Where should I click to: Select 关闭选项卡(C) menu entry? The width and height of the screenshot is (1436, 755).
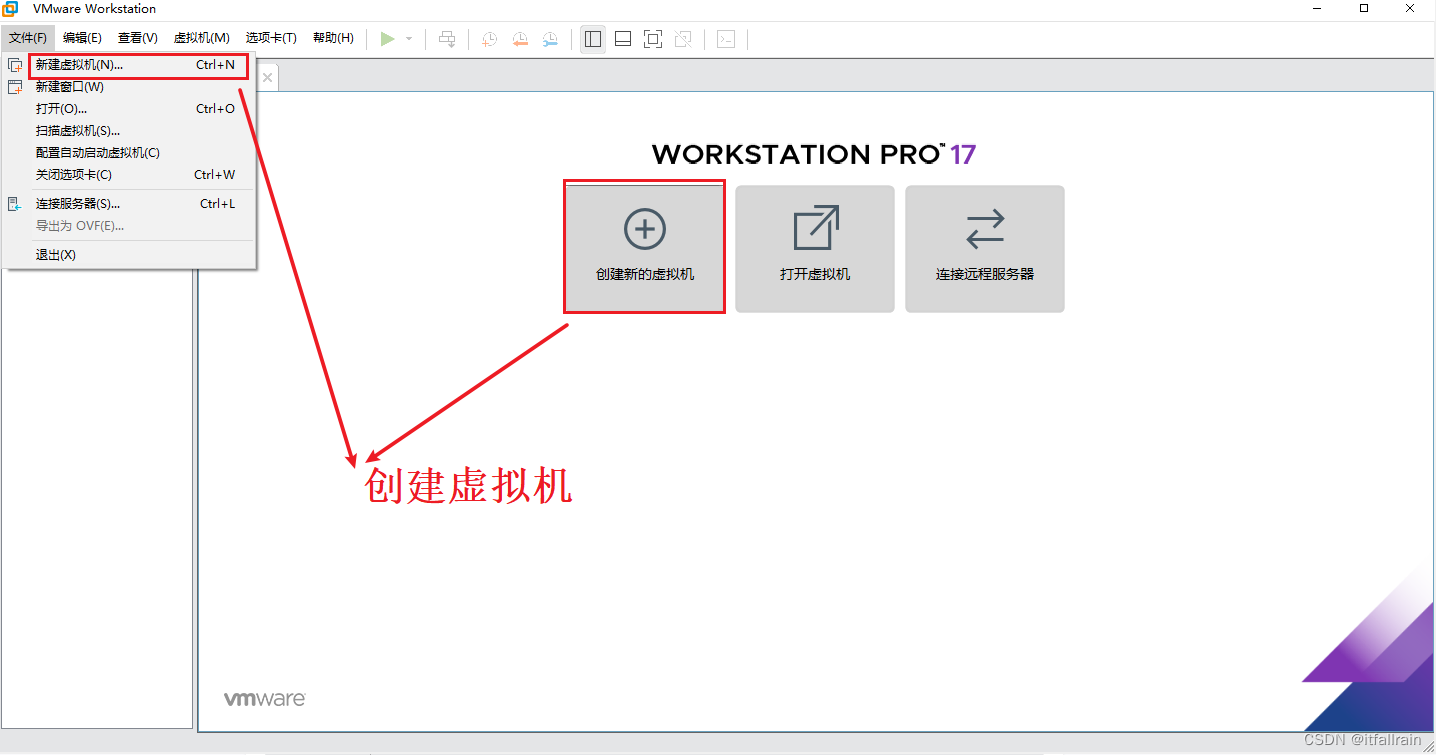(129, 175)
